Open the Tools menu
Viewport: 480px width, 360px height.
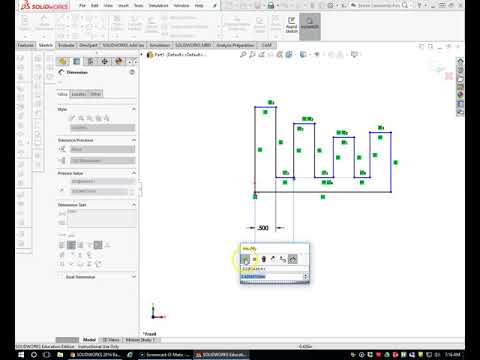pos(138,6)
